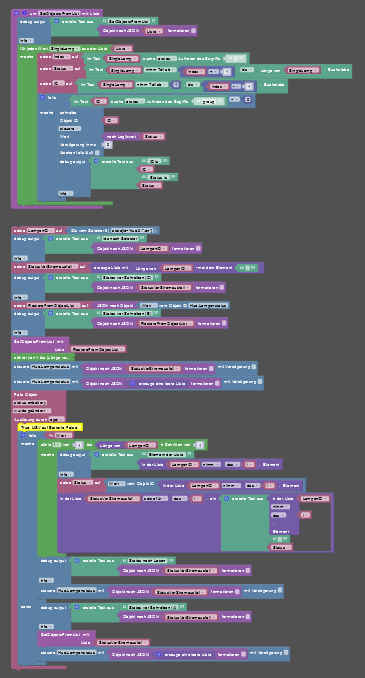The width and height of the screenshot is (365, 678).
Task: Click StatusVorStromausfall variable in bottom SetObjectsFromList call
Action: [x=122, y=643]
